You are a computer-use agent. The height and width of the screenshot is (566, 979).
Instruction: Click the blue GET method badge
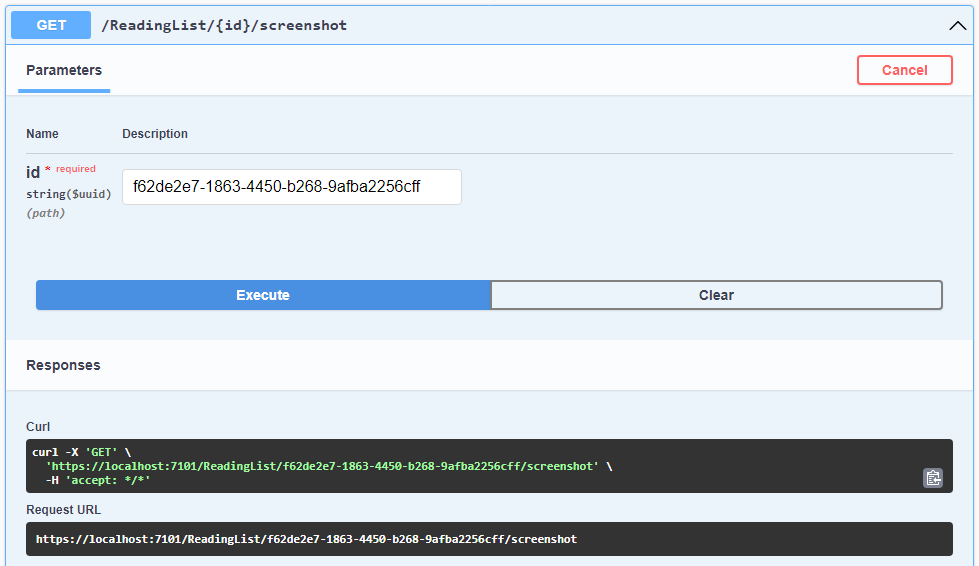click(51, 25)
